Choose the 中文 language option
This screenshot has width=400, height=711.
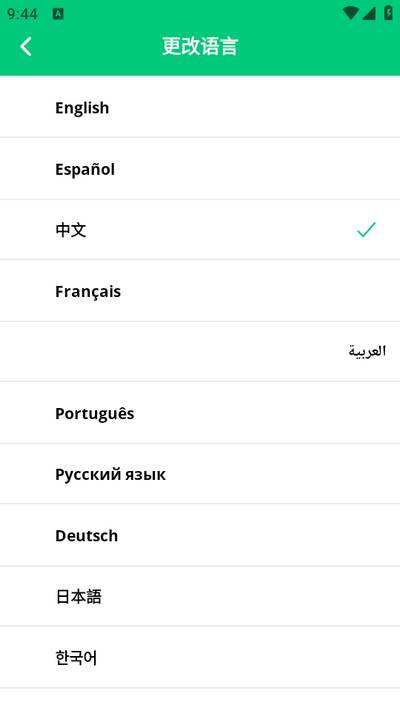click(200, 229)
